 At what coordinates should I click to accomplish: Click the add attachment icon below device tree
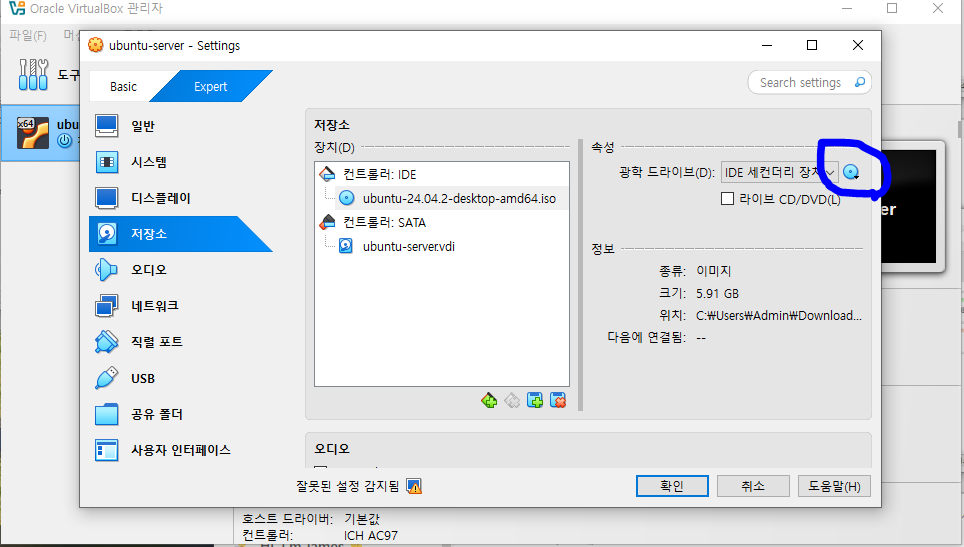pos(535,401)
